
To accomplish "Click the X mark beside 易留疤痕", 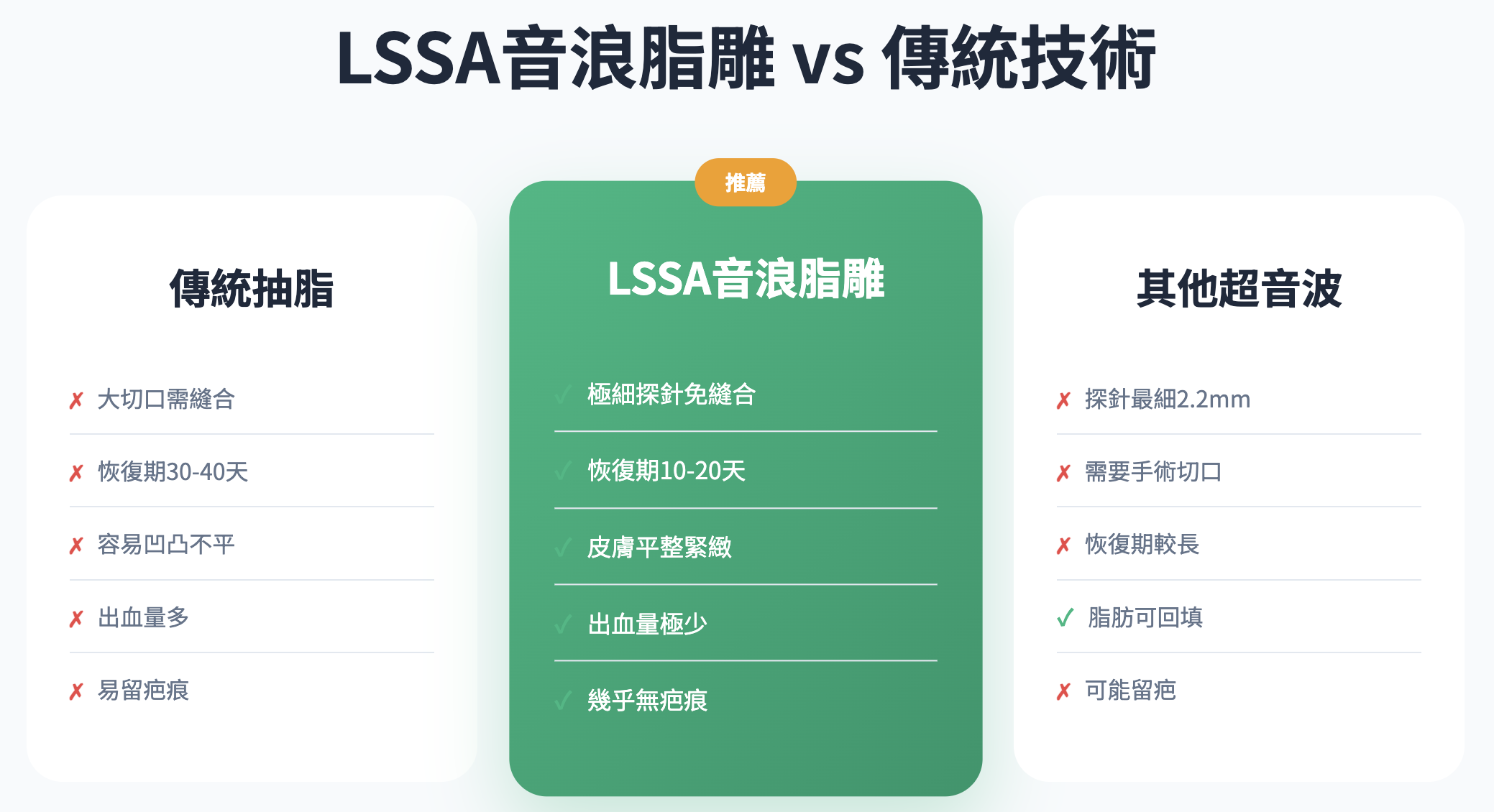I will click(x=76, y=691).
